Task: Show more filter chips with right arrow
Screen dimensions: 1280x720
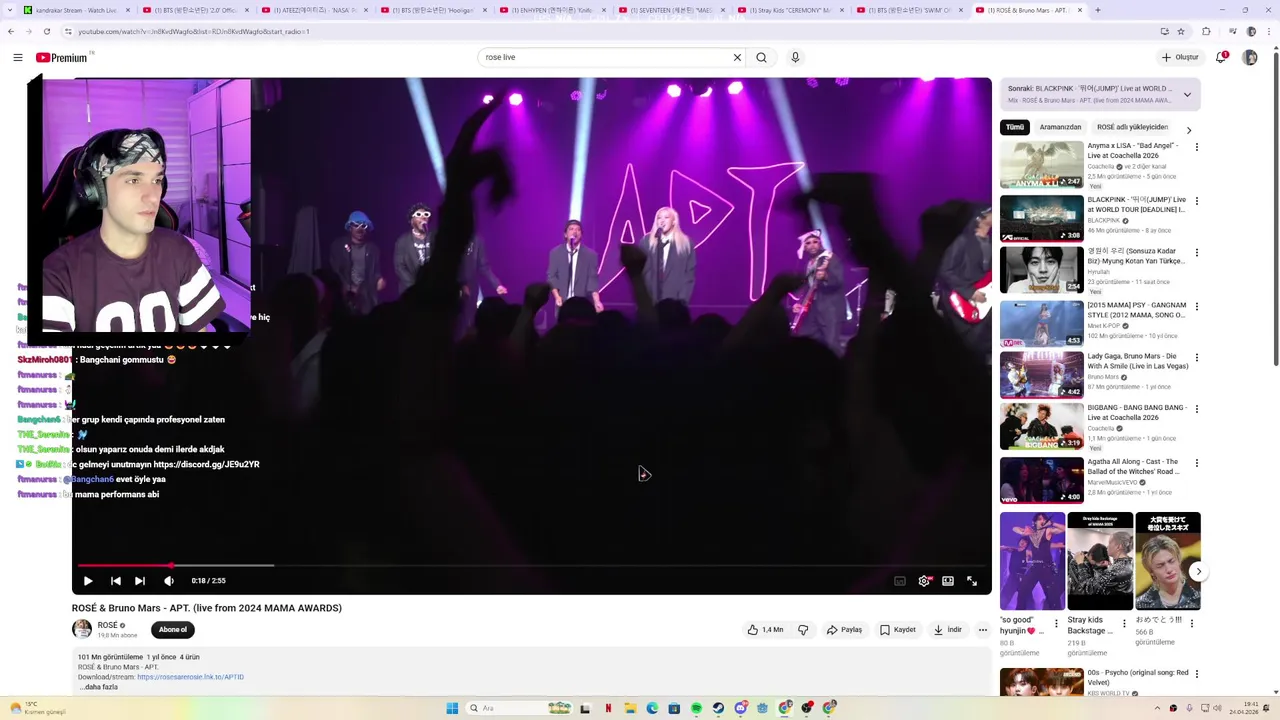Action: pos(1189,130)
